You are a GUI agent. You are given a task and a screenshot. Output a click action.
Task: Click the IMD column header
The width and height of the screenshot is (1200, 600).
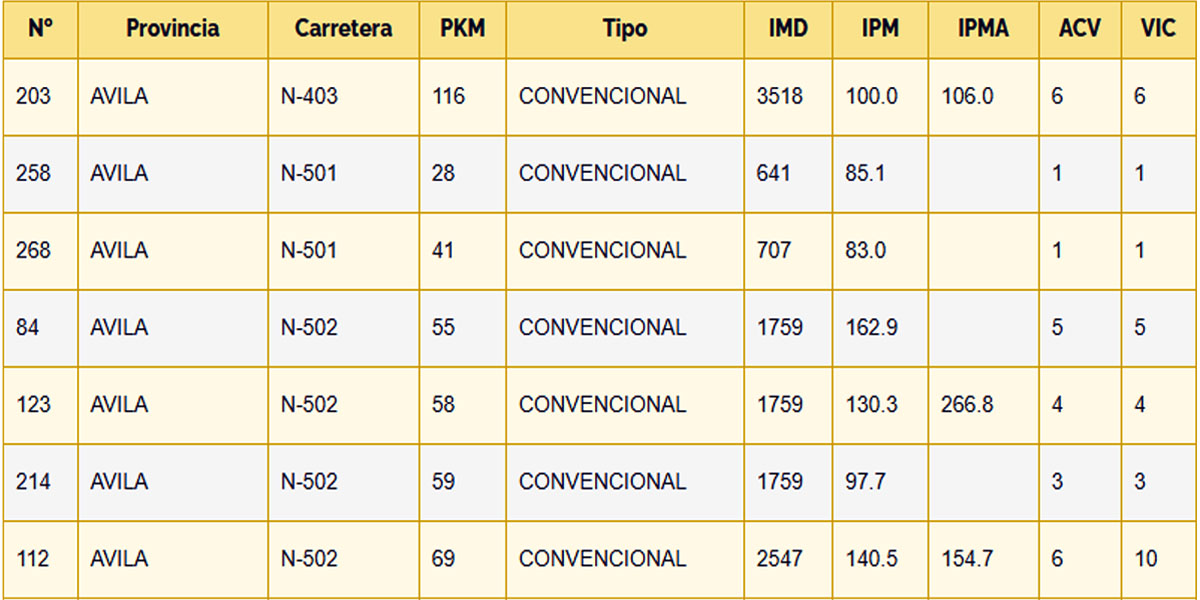pos(788,29)
